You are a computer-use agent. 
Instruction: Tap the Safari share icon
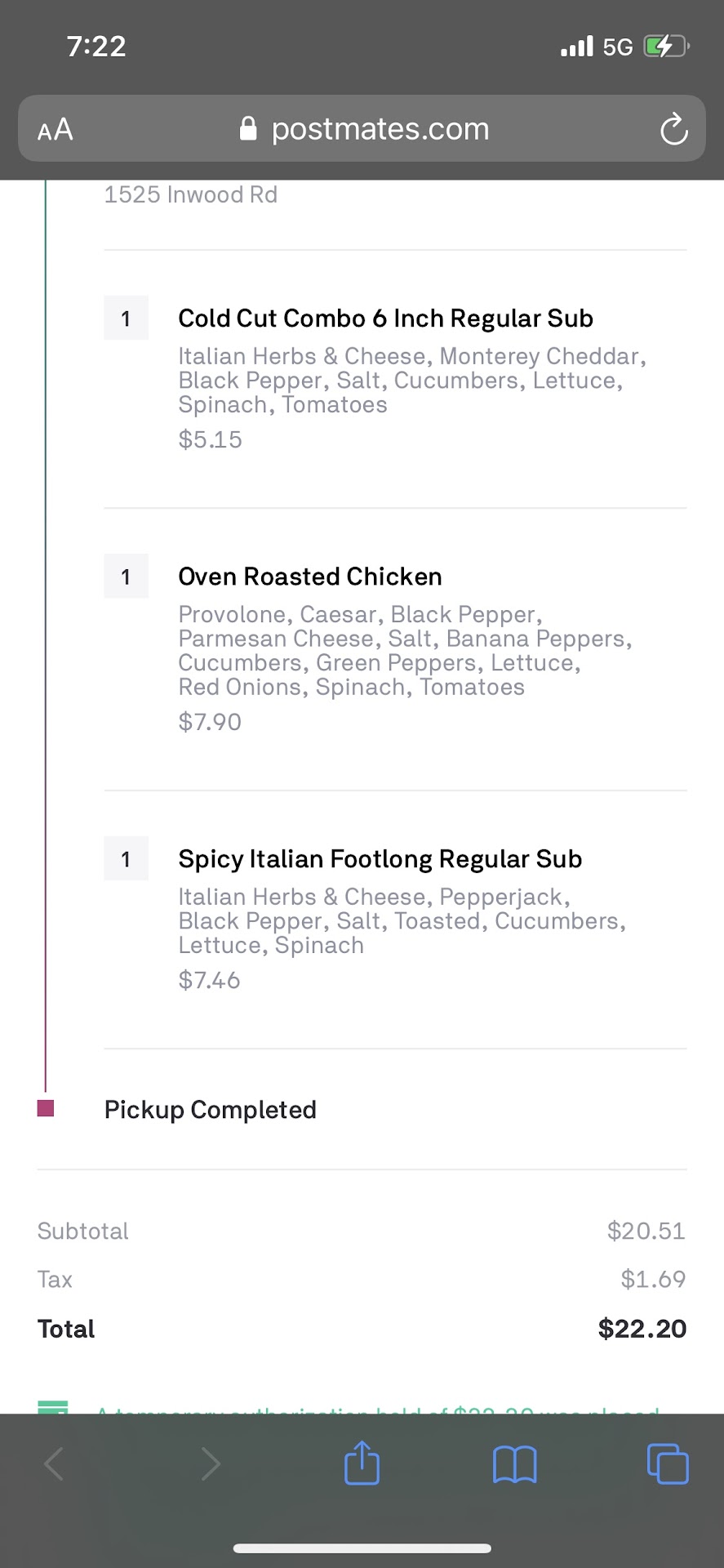(x=362, y=1463)
